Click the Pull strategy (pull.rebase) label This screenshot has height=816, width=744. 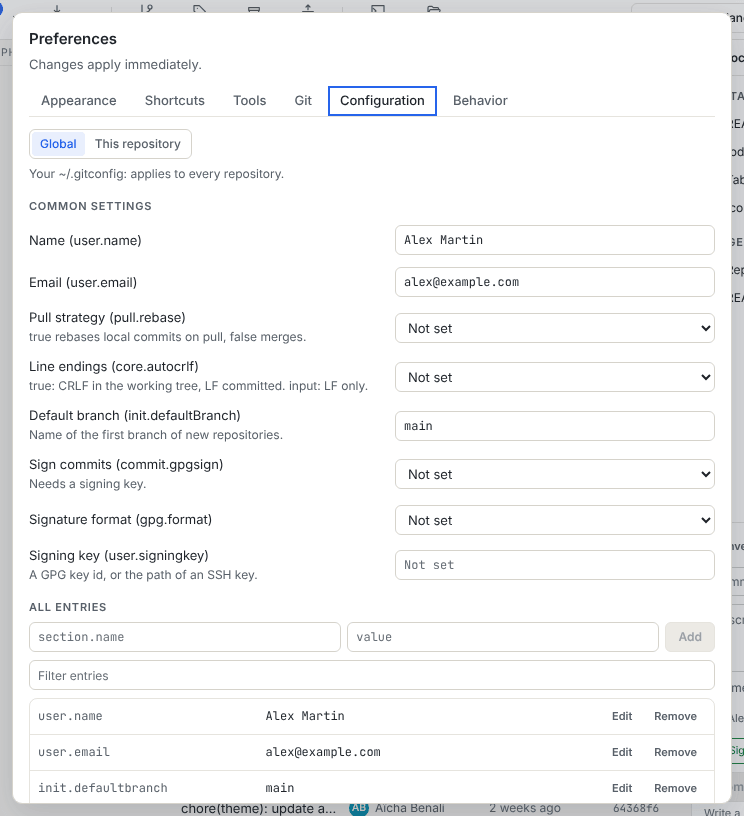point(107,317)
